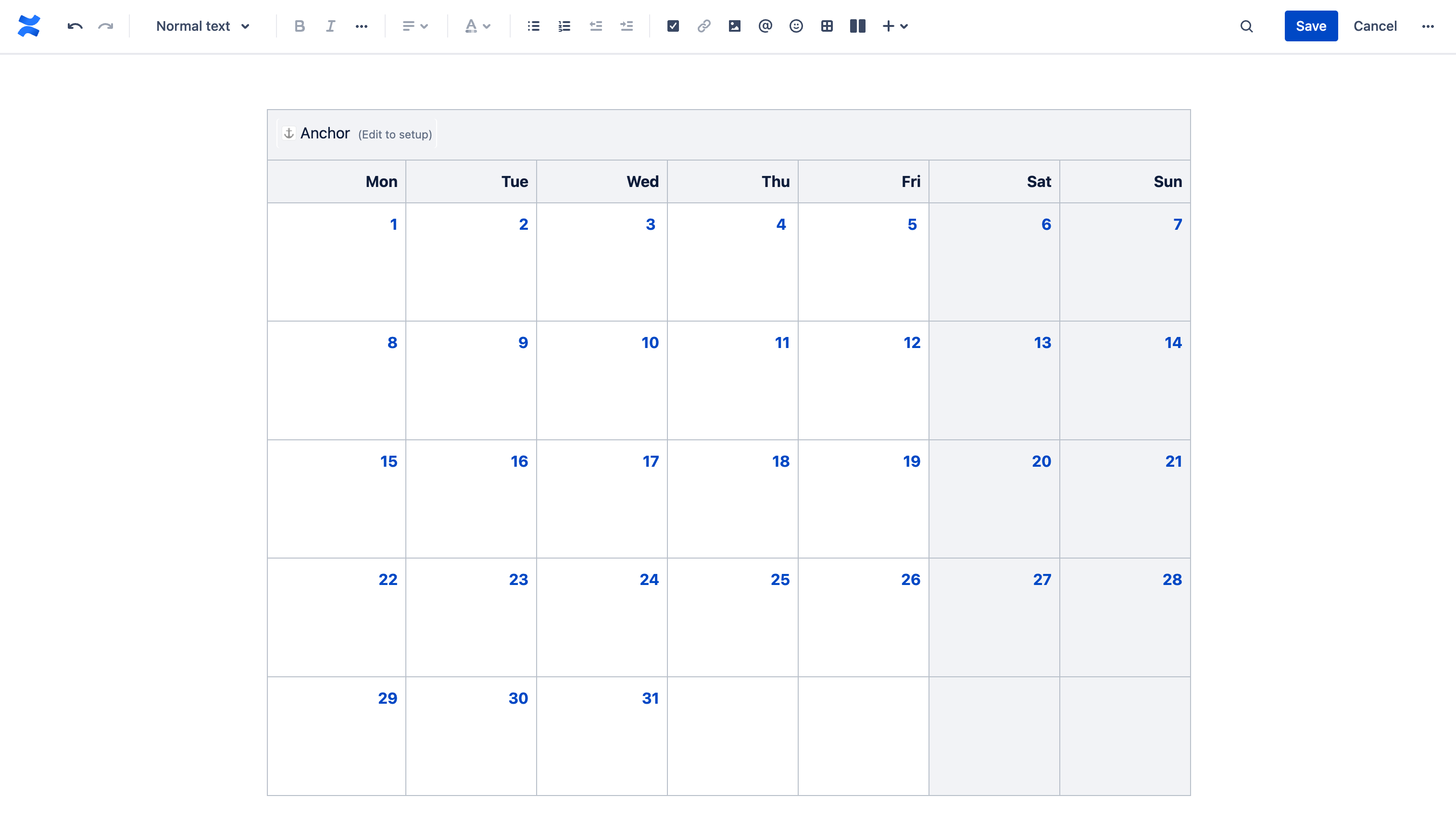Screen dimensions: 1456x821
Task: Insert a numbered list
Action: click(x=564, y=26)
